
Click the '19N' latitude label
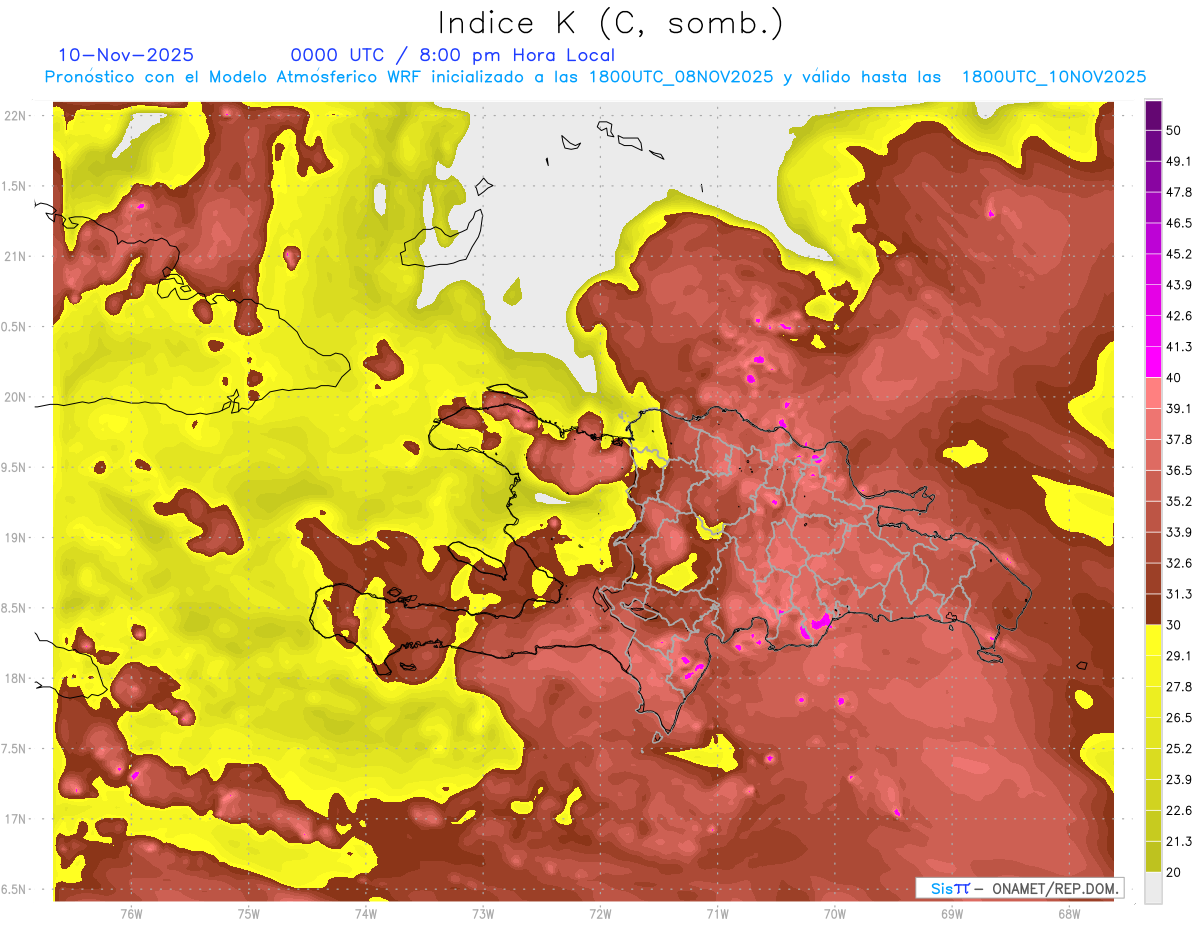point(15,538)
